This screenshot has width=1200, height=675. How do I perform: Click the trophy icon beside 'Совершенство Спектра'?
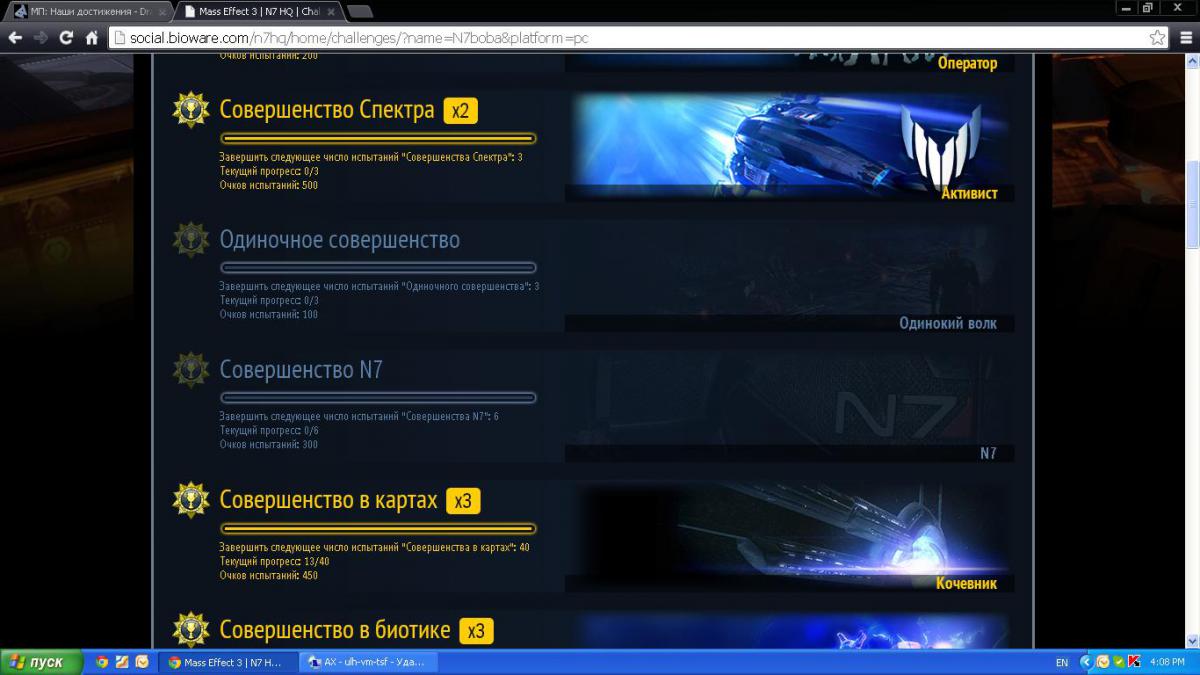pos(190,109)
